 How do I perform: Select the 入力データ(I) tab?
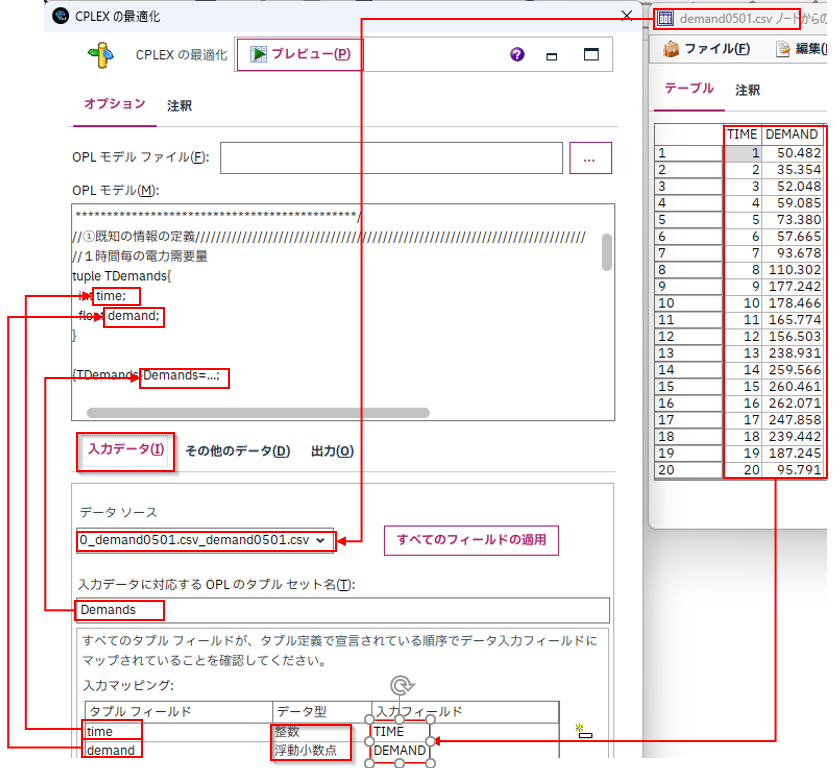coord(126,450)
